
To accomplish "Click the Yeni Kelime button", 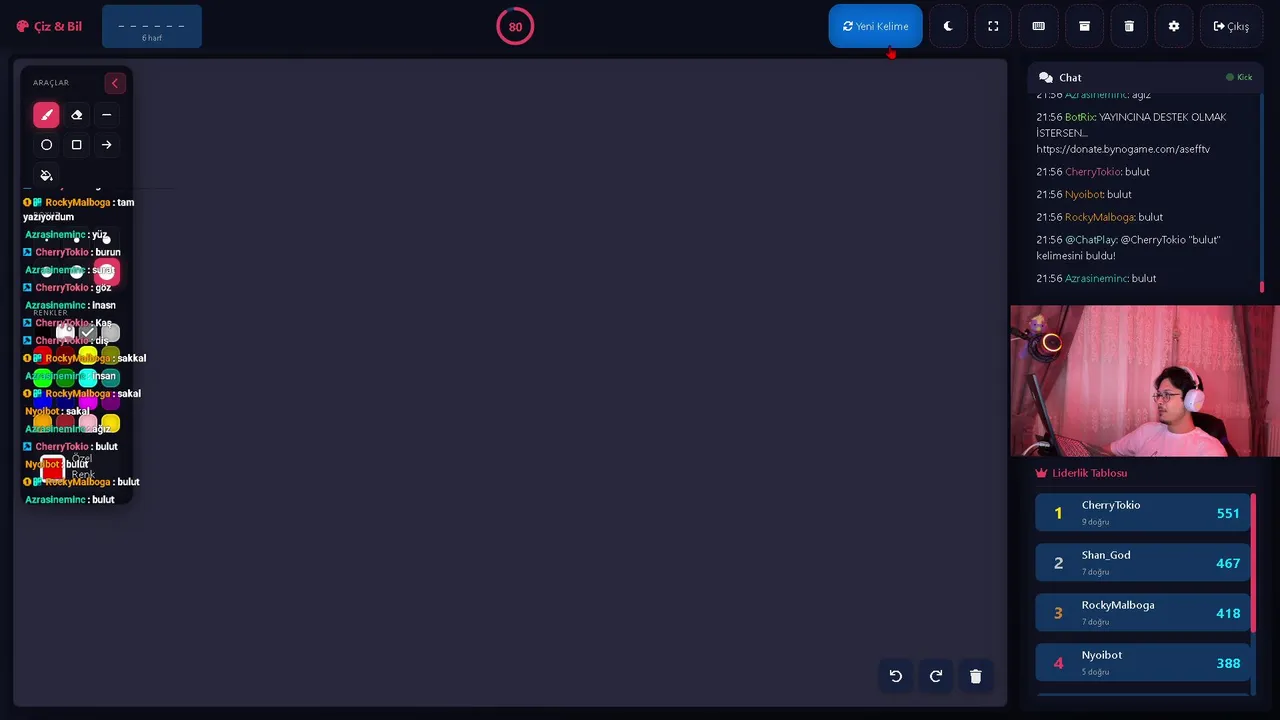I will [875, 26].
